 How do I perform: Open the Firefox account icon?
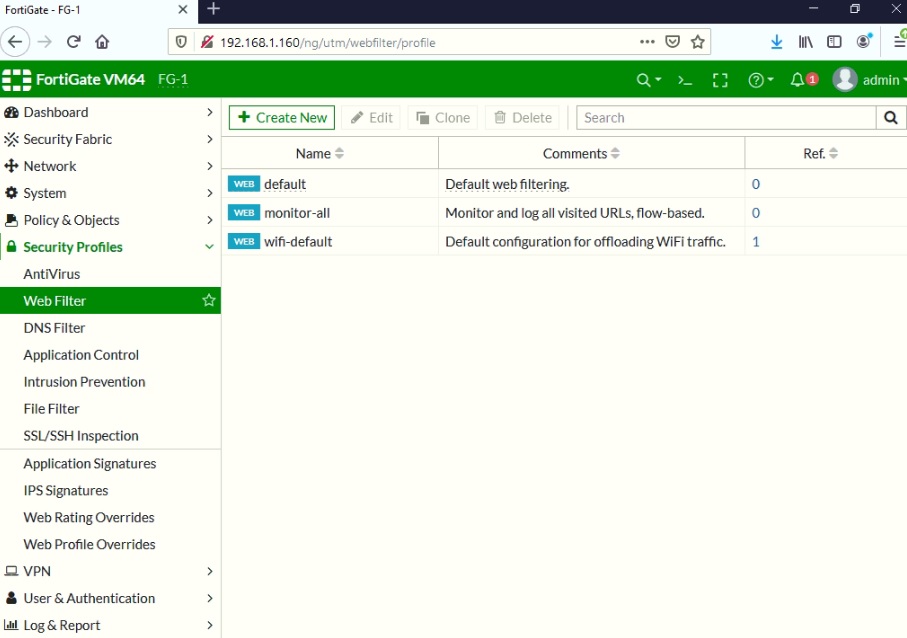point(862,41)
